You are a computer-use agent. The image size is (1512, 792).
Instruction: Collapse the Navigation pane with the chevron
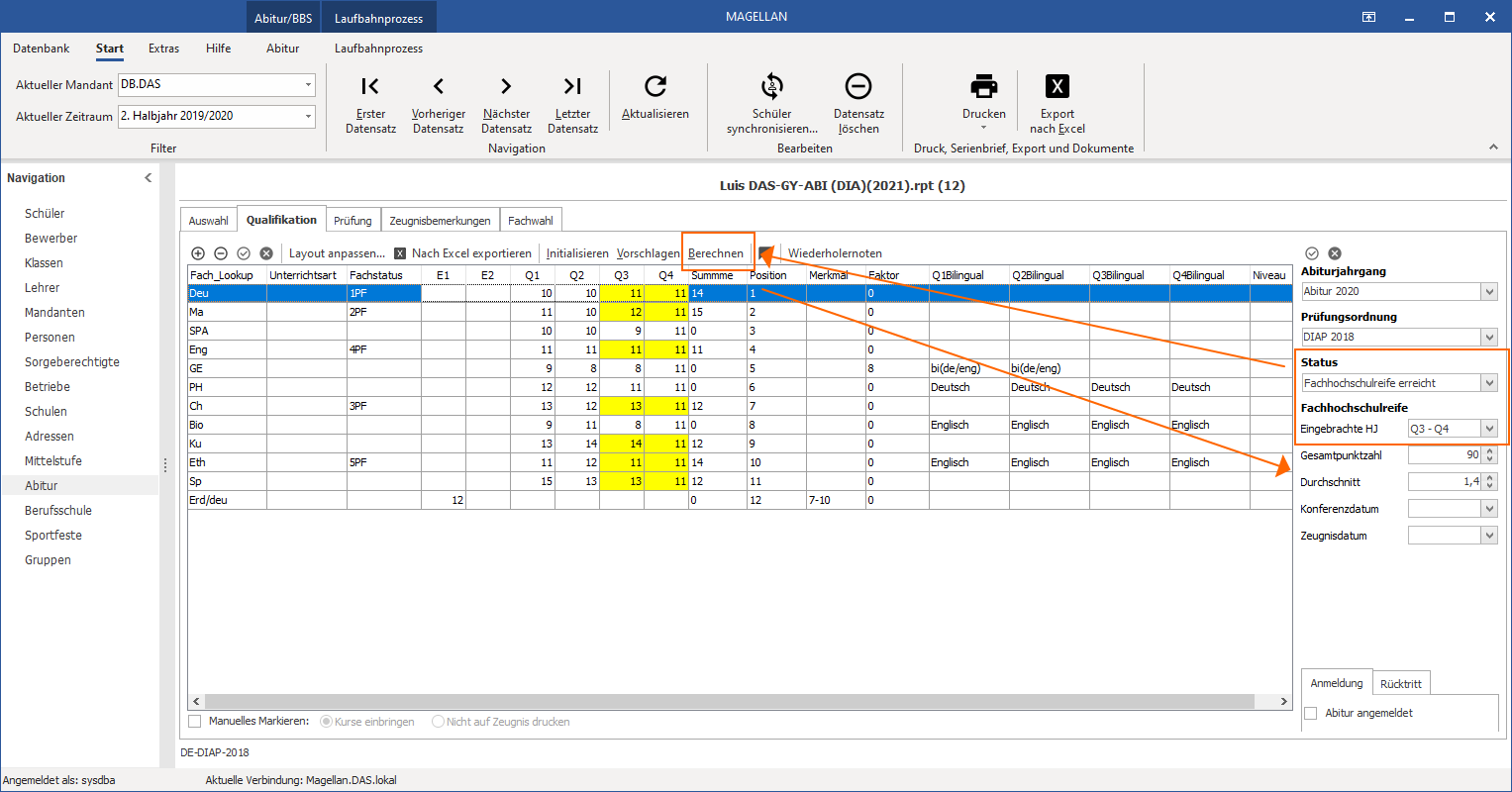click(149, 178)
